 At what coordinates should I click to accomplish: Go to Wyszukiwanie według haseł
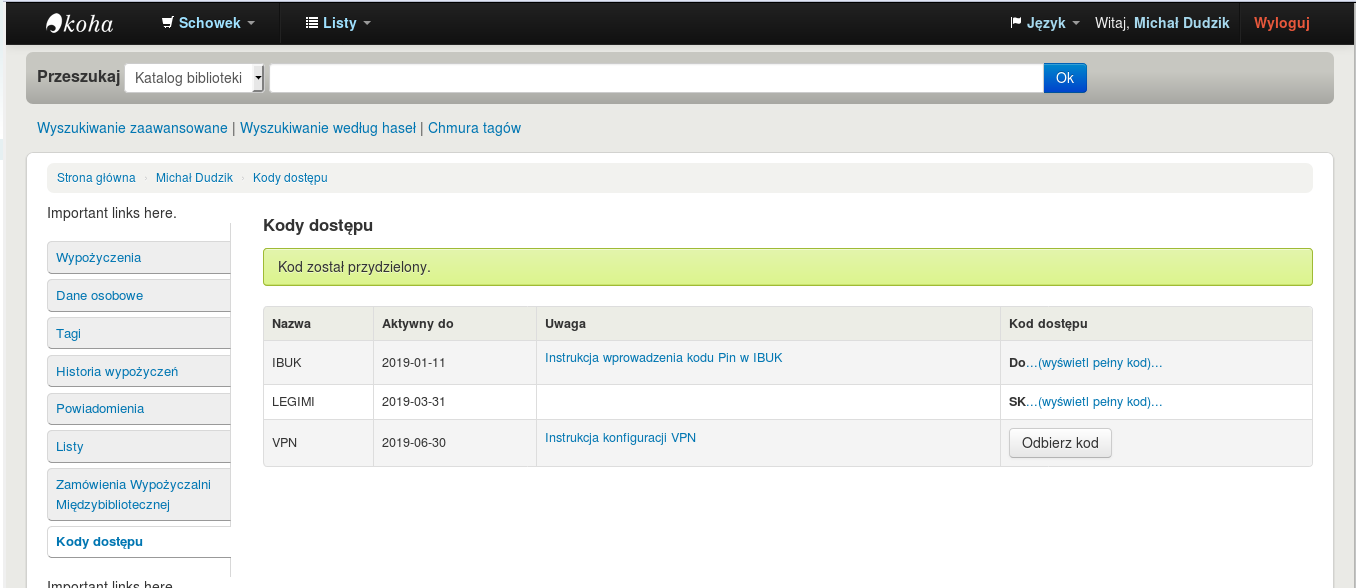pyautogui.click(x=328, y=128)
